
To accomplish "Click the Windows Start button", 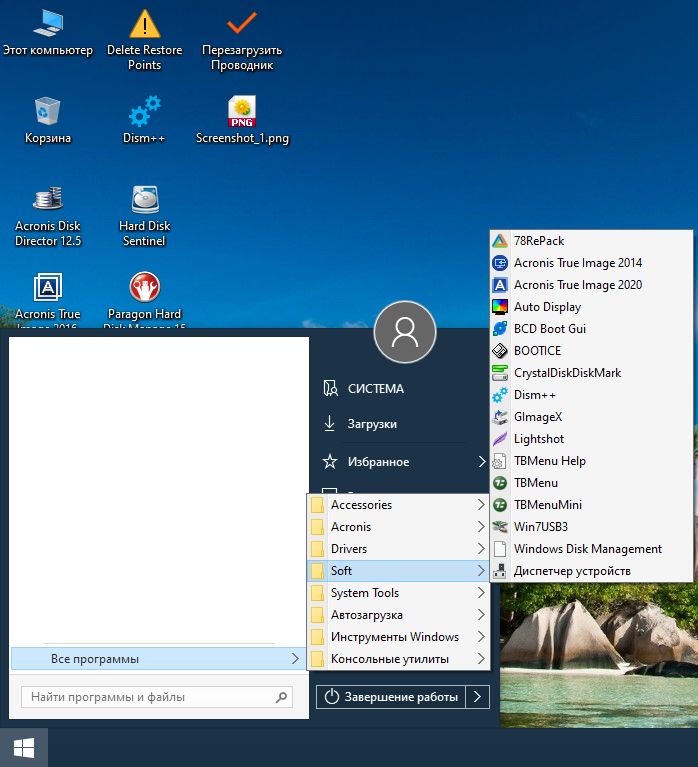I will pyautogui.click(x=24, y=747).
